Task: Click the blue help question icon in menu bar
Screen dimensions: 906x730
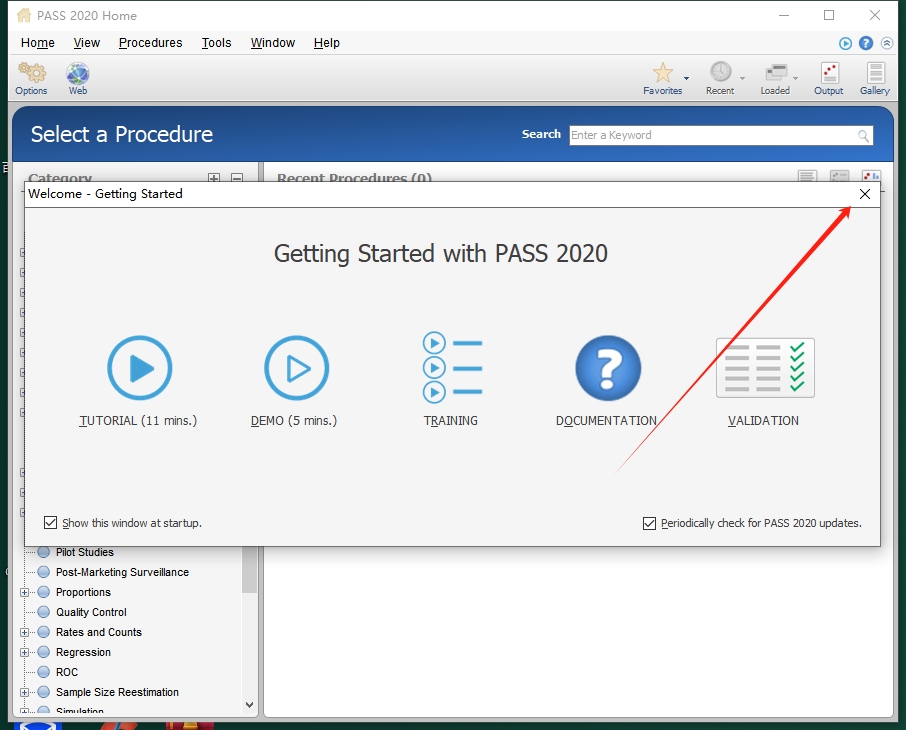Action: pos(866,43)
